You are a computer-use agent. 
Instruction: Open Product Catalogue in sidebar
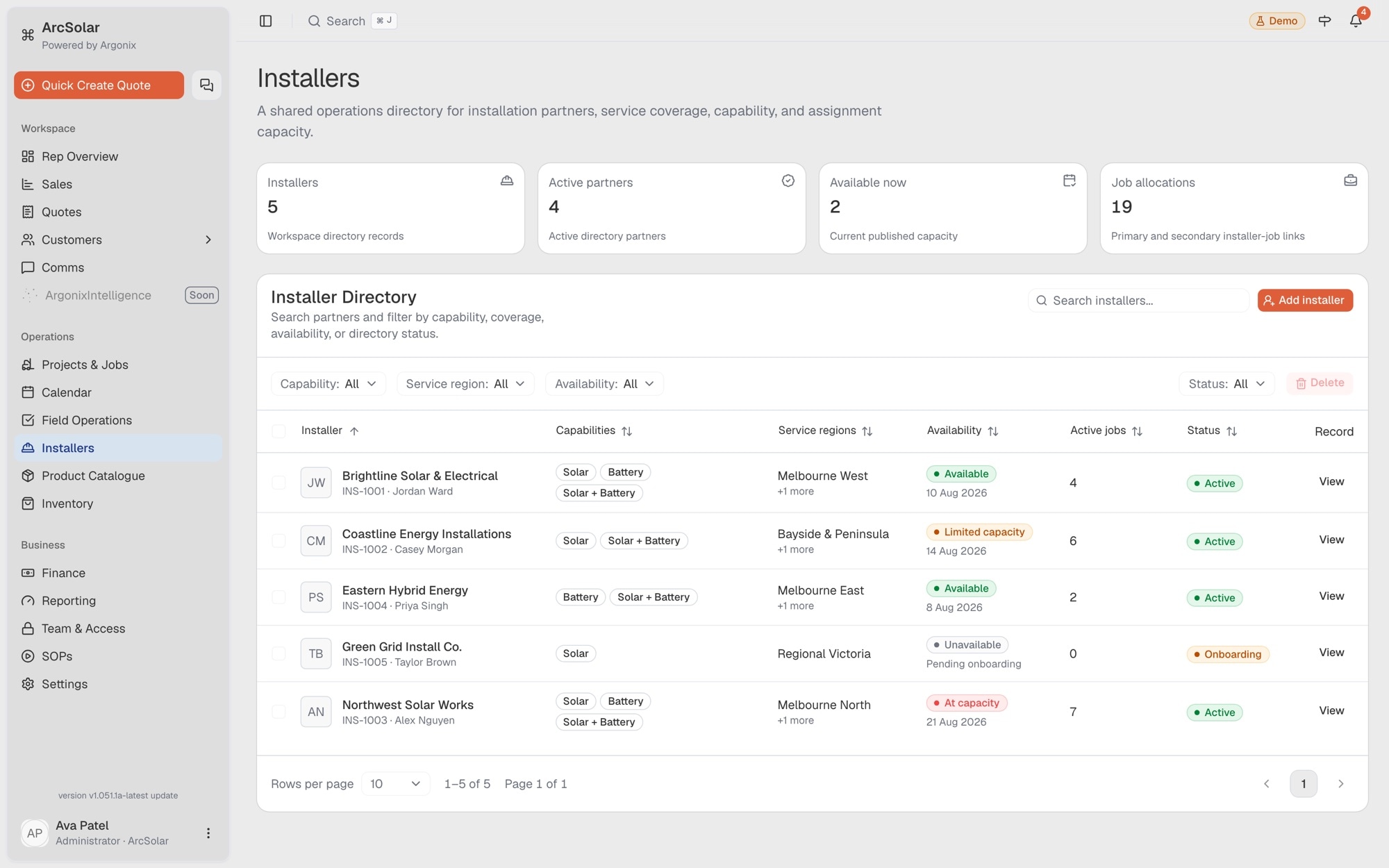click(x=118, y=476)
